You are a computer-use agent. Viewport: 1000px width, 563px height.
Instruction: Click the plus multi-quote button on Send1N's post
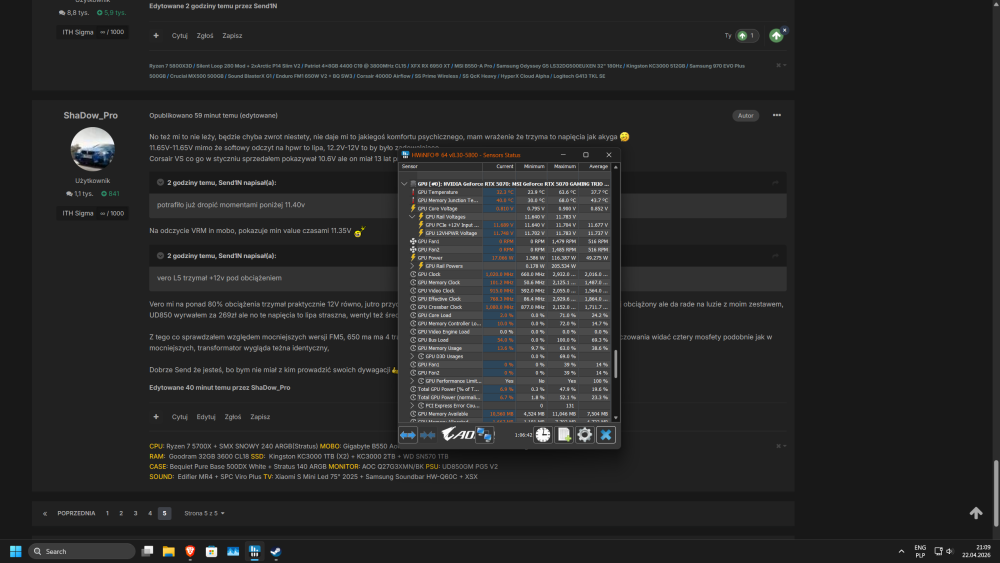click(x=156, y=36)
